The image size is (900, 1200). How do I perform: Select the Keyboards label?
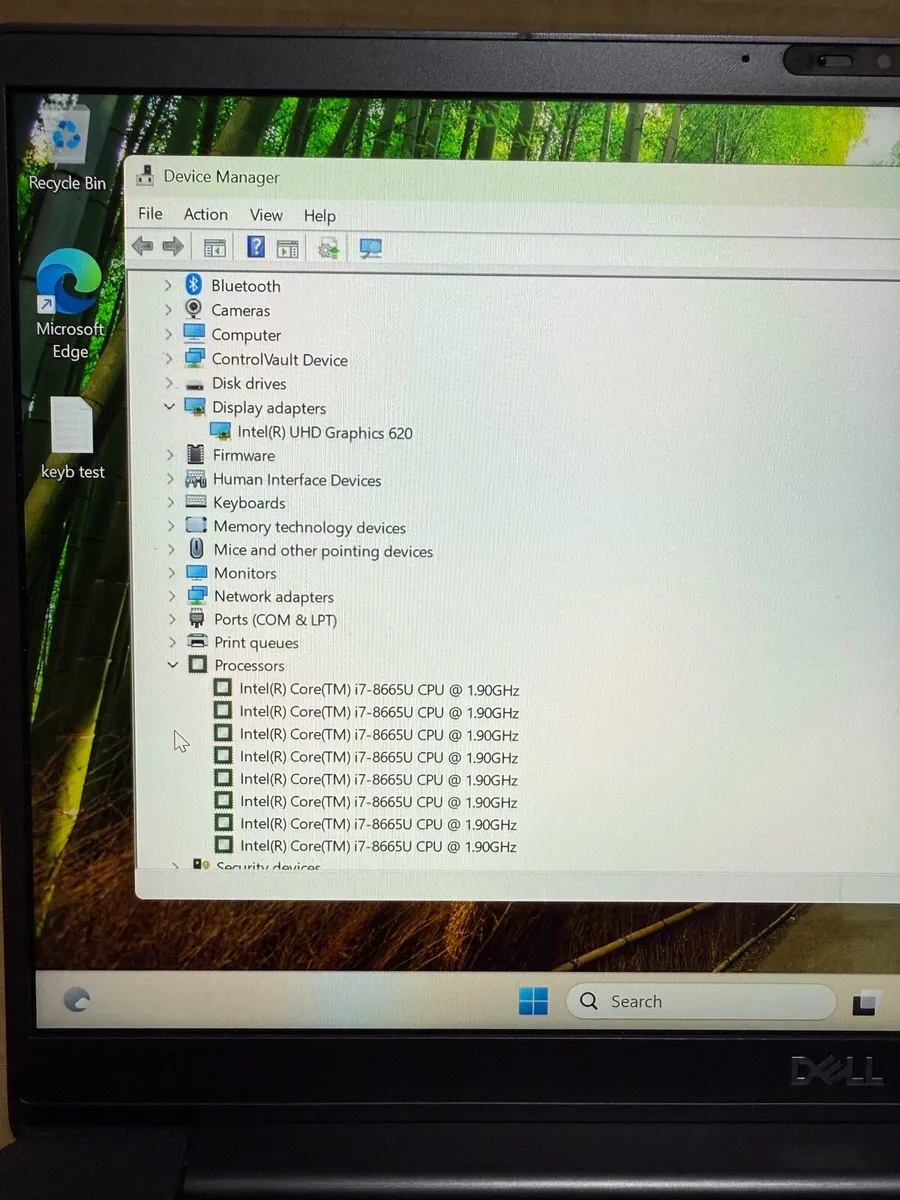click(x=249, y=503)
